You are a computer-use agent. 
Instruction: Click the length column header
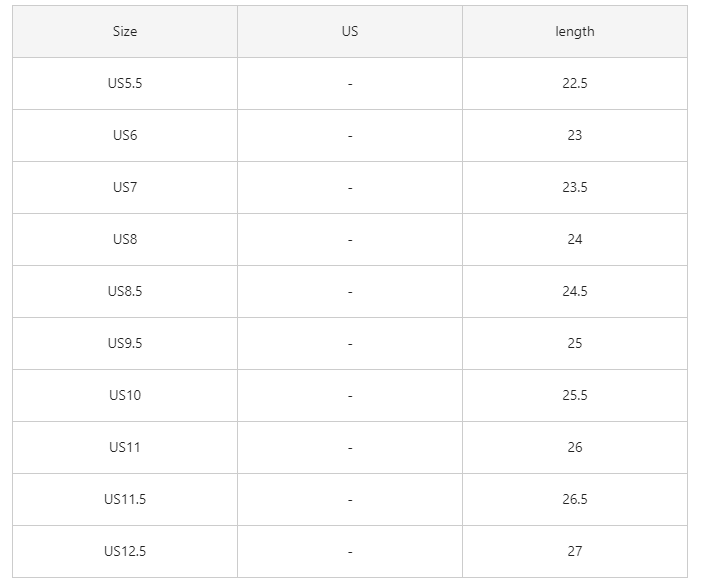coord(574,31)
